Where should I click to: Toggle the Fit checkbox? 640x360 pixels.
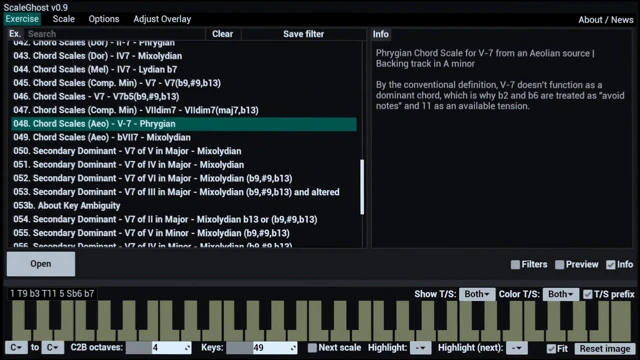551,349
